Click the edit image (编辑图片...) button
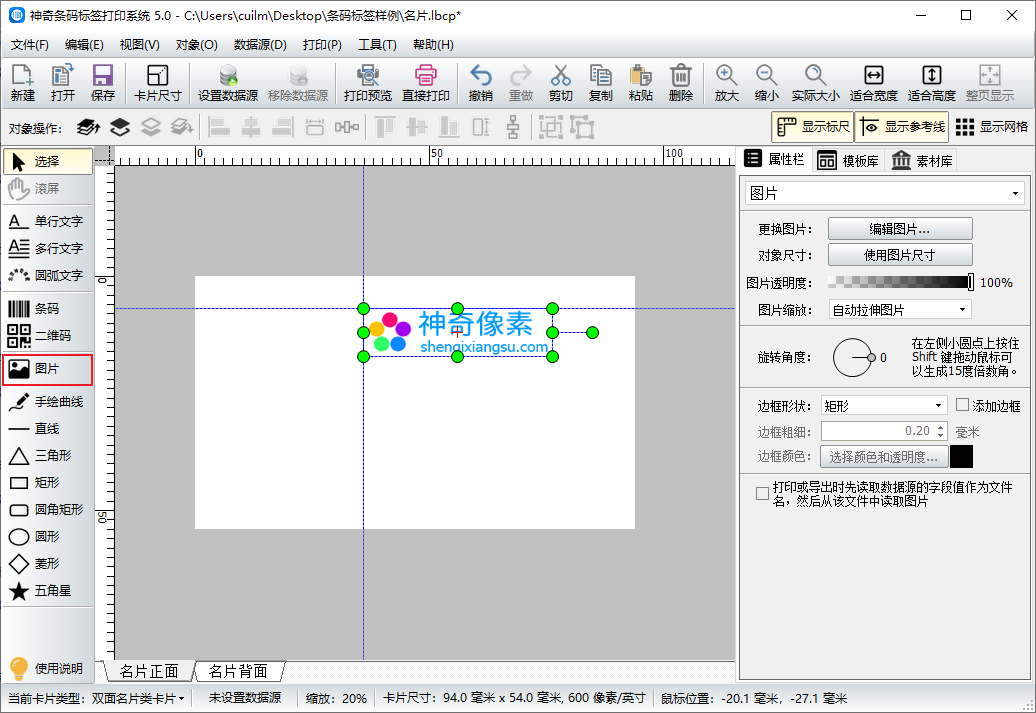1036x713 pixels. (x=899, y=229)
